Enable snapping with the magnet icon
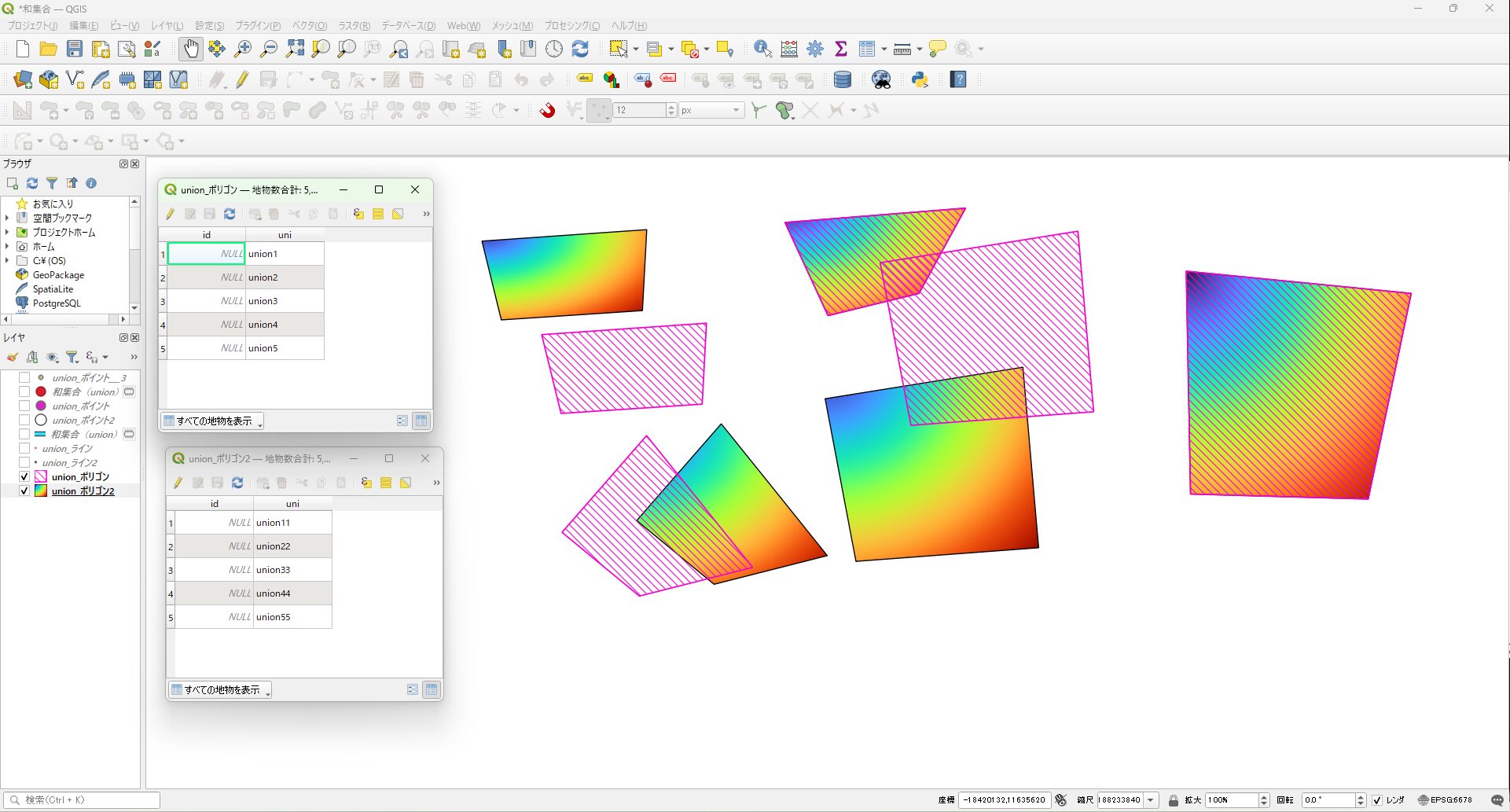 tap(547, 110)
